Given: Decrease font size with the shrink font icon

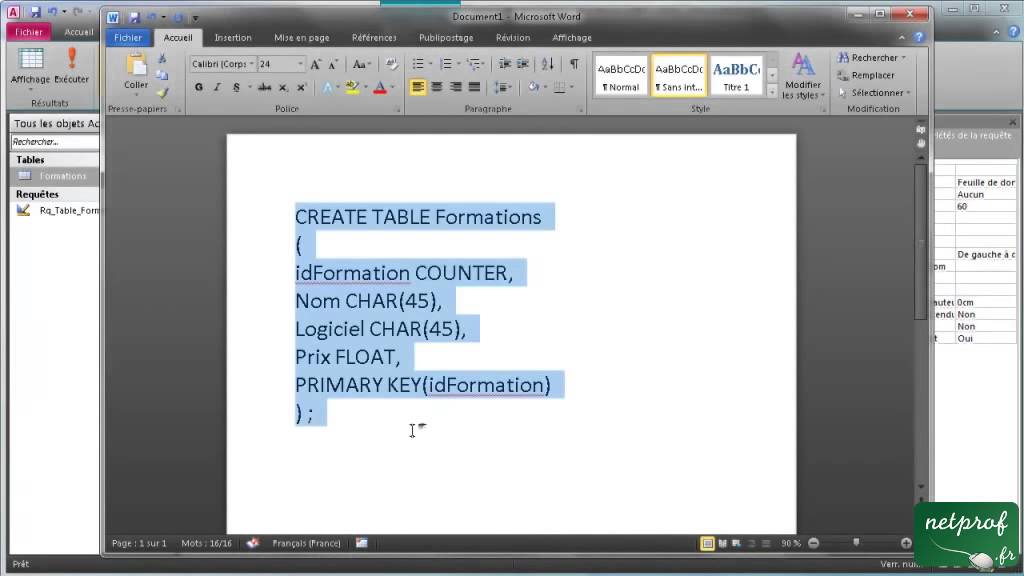Looking at the screenshot, I should click(333, 64).
